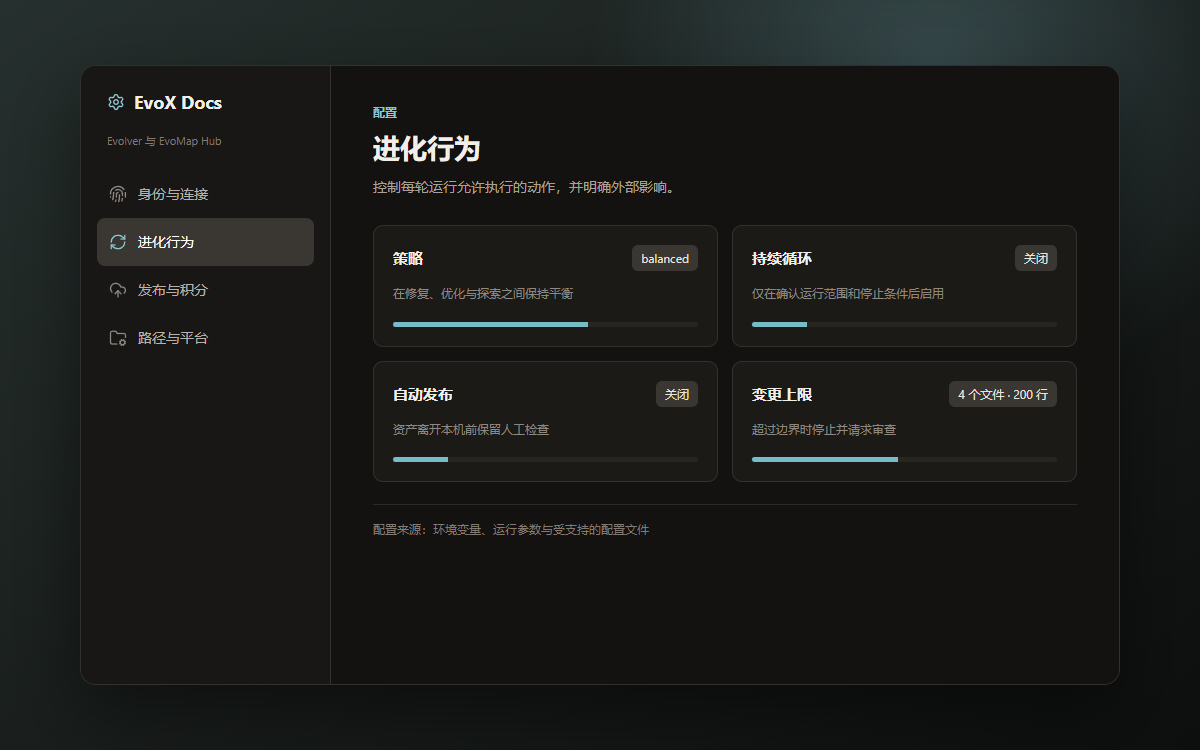Viewport: 1200px width, 750px height.
Task: Click the 持续循环 card progress bar
Action: (904, 324)
